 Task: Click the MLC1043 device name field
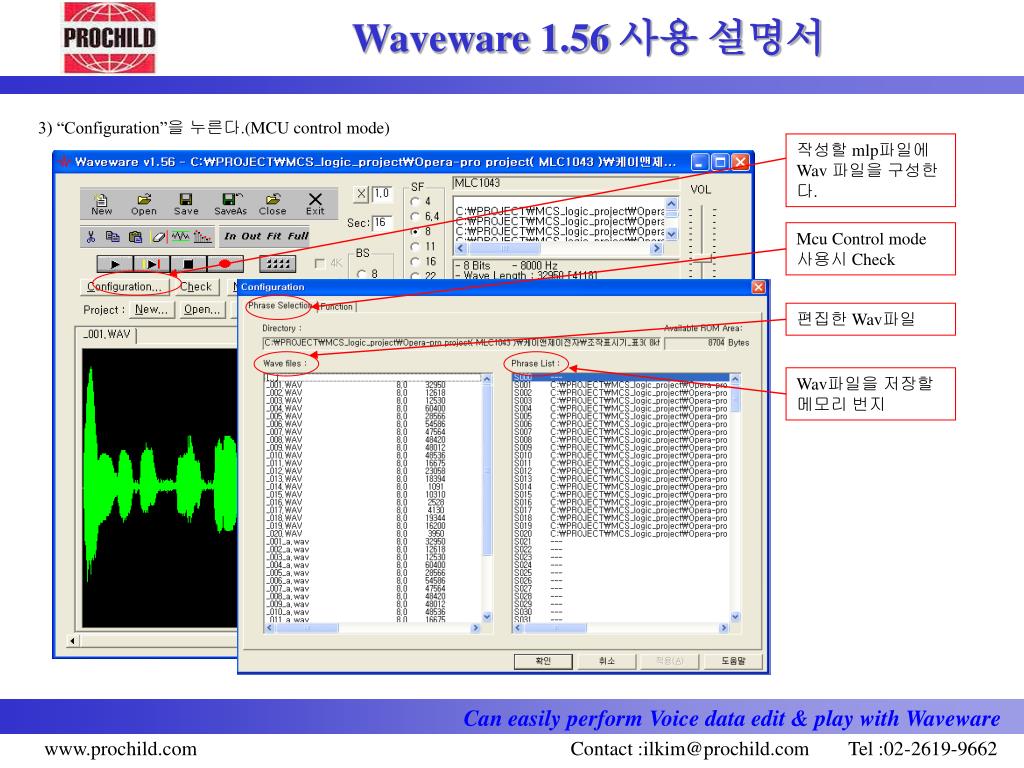click(x=564, y=184)
